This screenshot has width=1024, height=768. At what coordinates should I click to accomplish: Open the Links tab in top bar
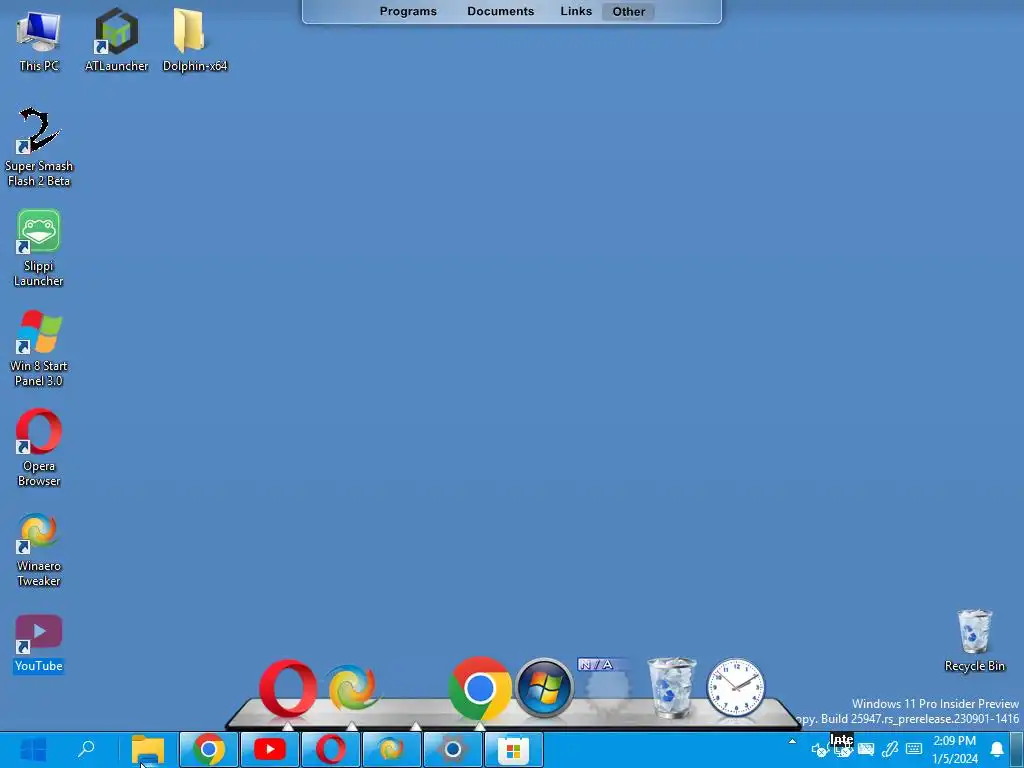pos(576,11)
